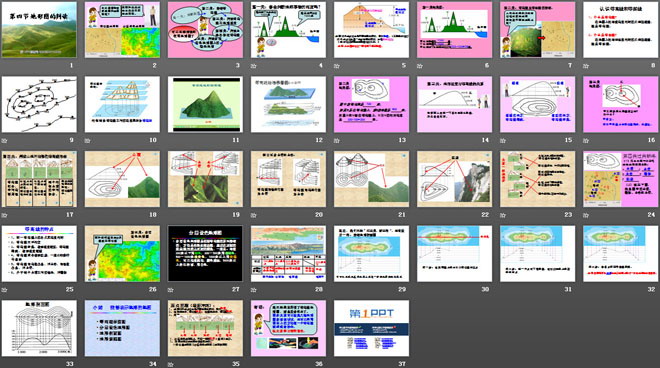Screen dimensions: 660x368
Task: Click the animation star icon under slide 8
Action: pyautogui.click(x=586, y=66)
